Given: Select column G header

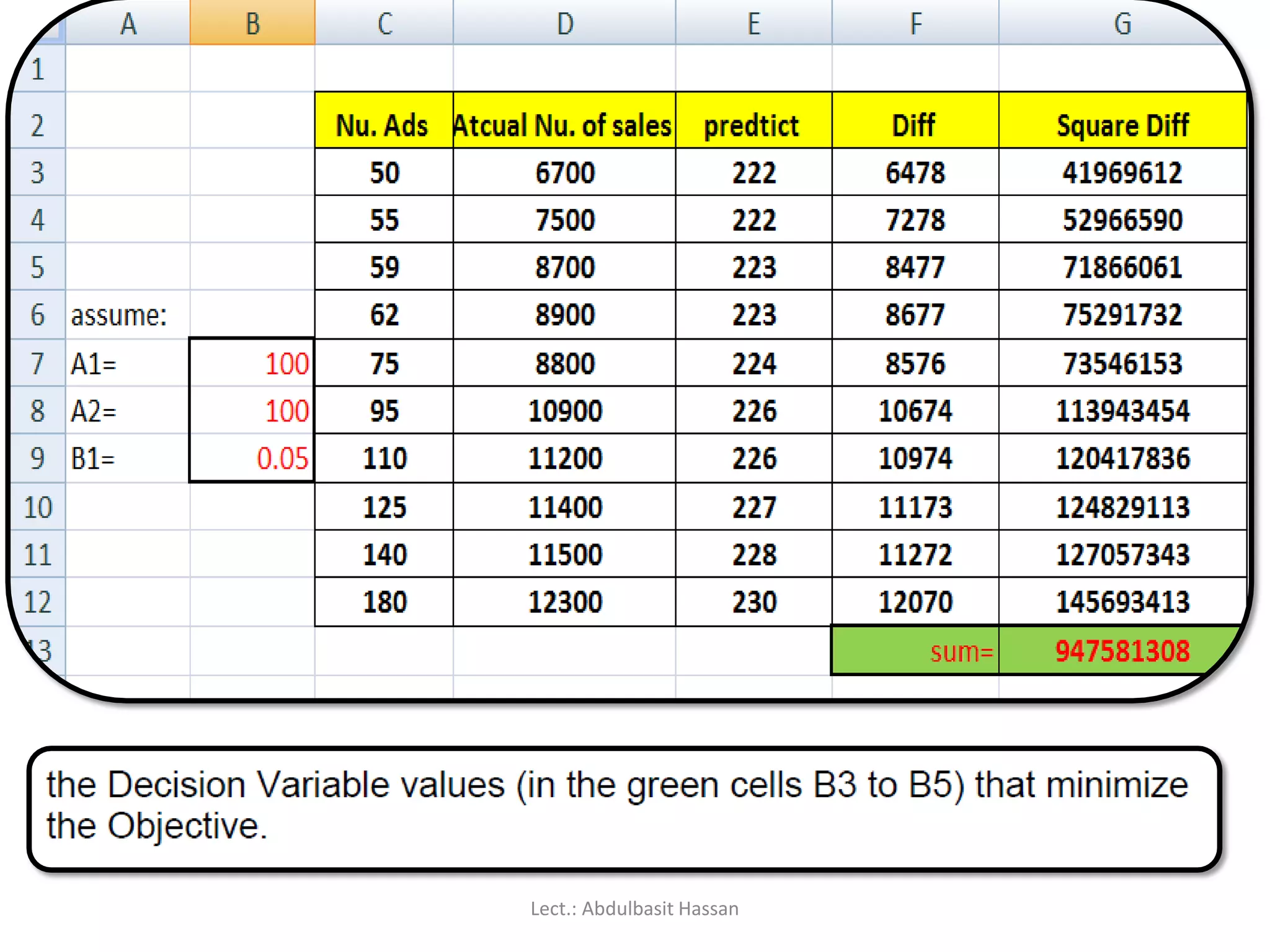Looking at the screenshot, I should click(x=1122, y=24).
